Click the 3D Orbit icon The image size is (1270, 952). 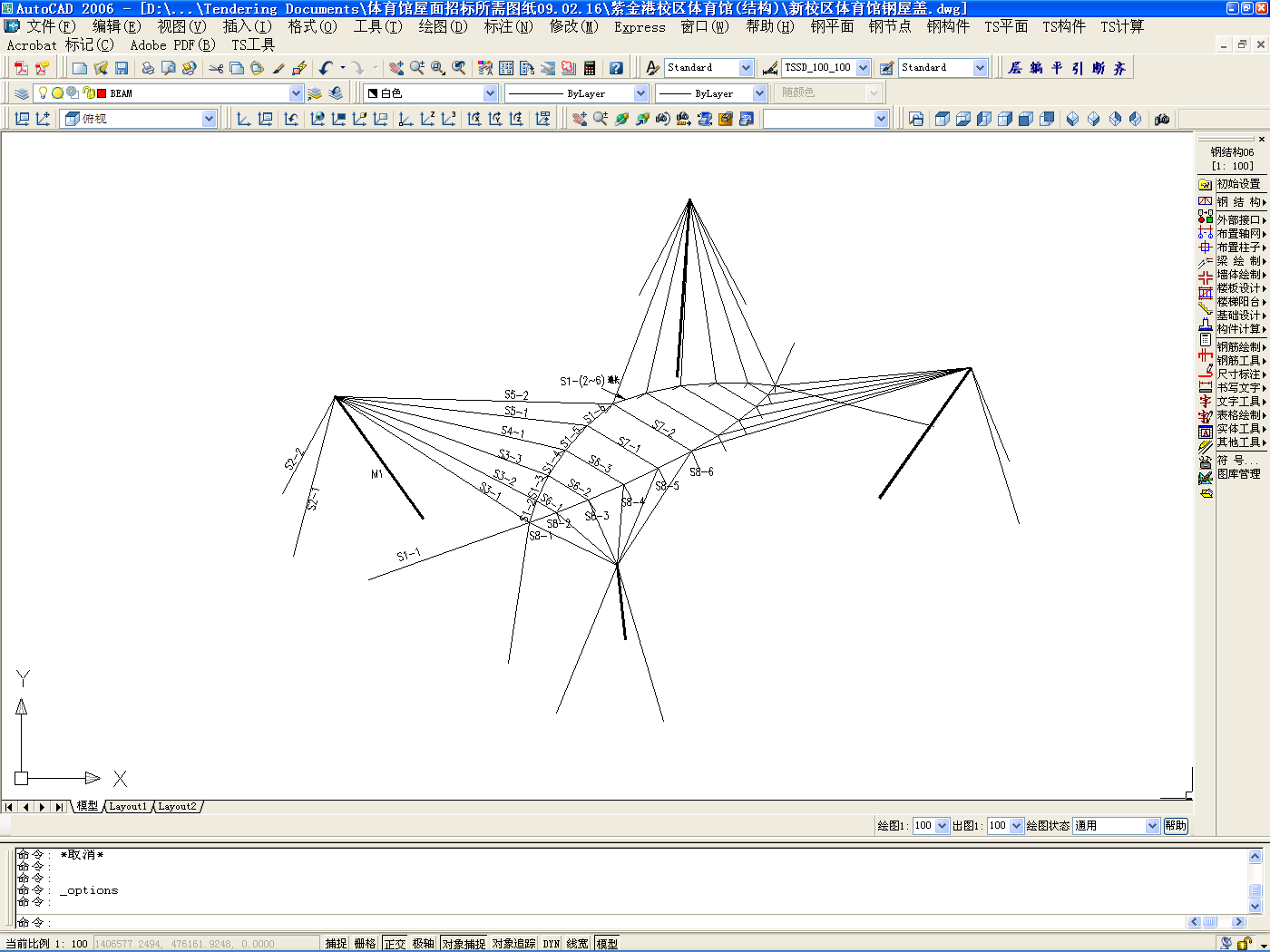pos(621,119)
